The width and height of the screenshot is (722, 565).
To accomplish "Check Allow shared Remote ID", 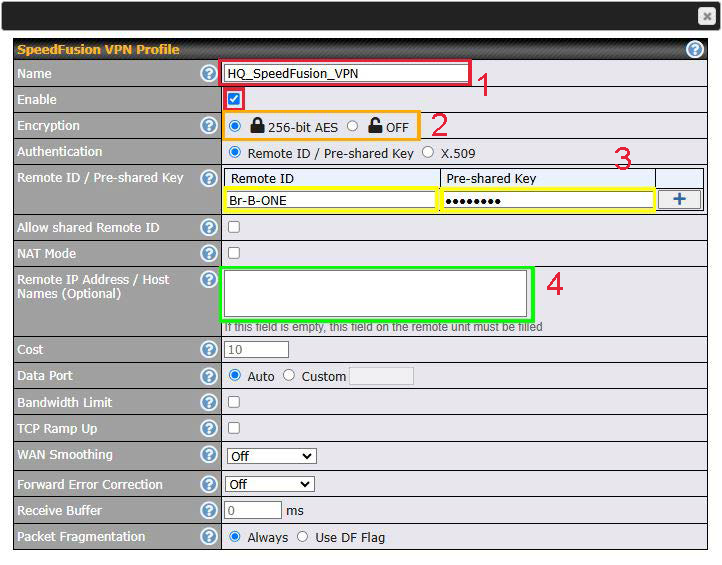I will pos(234,227).
